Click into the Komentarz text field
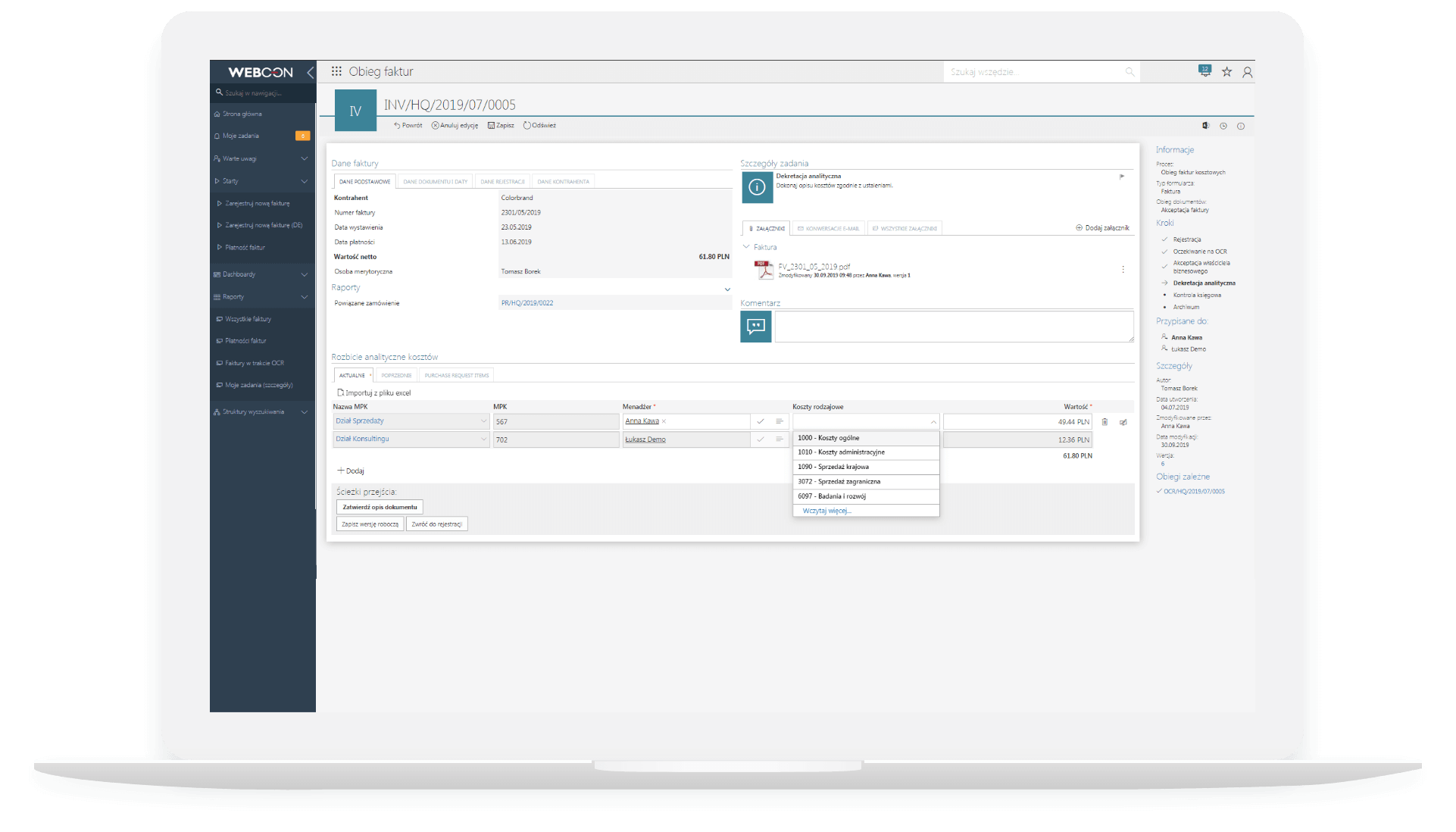 [953, 327]
